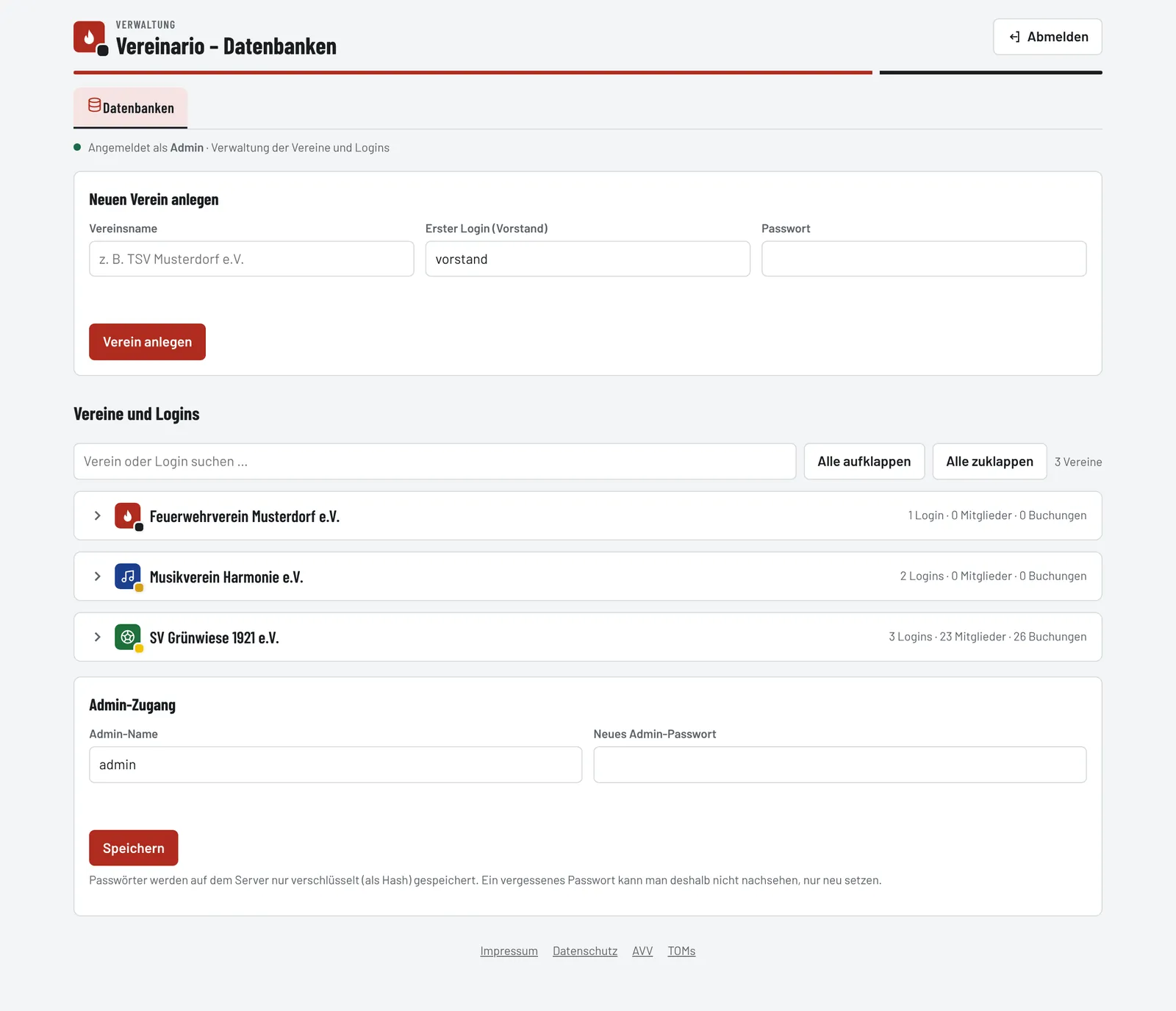
Task: Open the AVV footer link
Action: (642, 951)
